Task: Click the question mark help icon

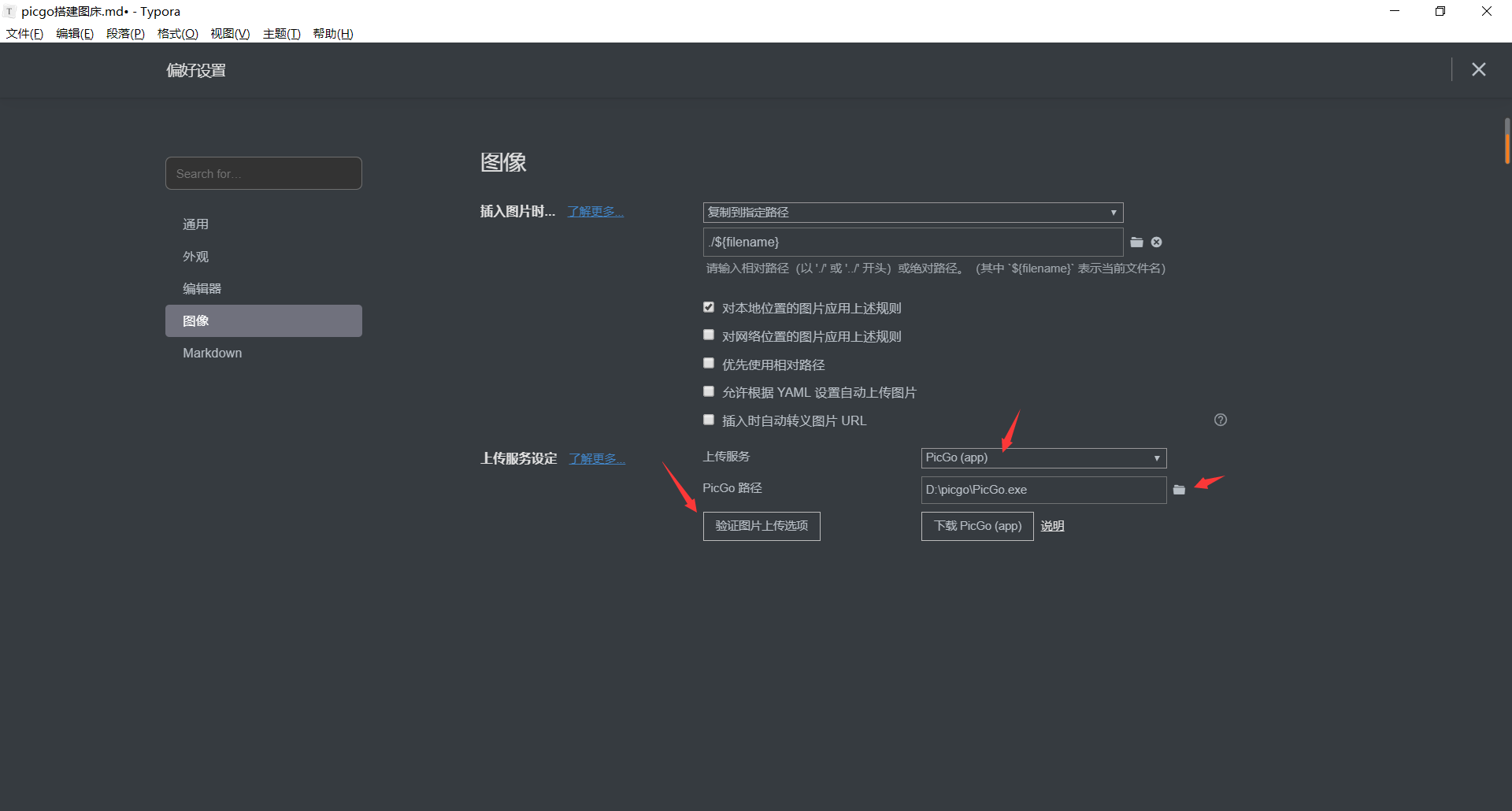Action: click(1220, 420)
